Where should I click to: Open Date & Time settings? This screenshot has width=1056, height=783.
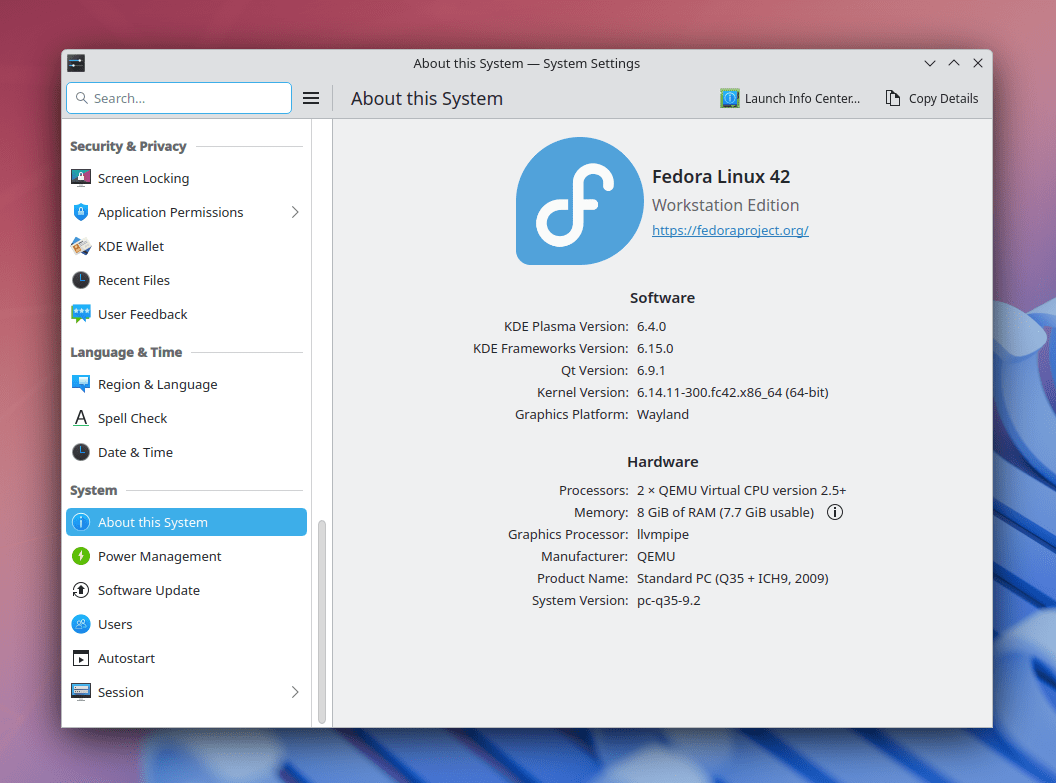(187, 452)
